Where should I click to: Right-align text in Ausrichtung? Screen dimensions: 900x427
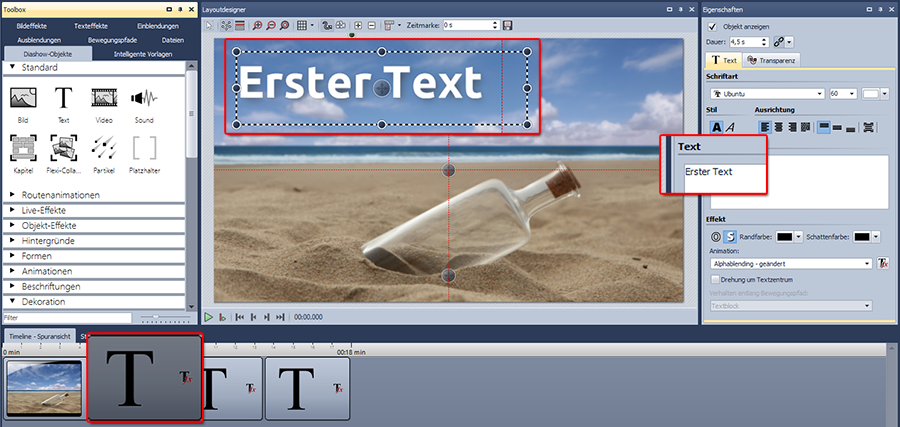point(792,127)
